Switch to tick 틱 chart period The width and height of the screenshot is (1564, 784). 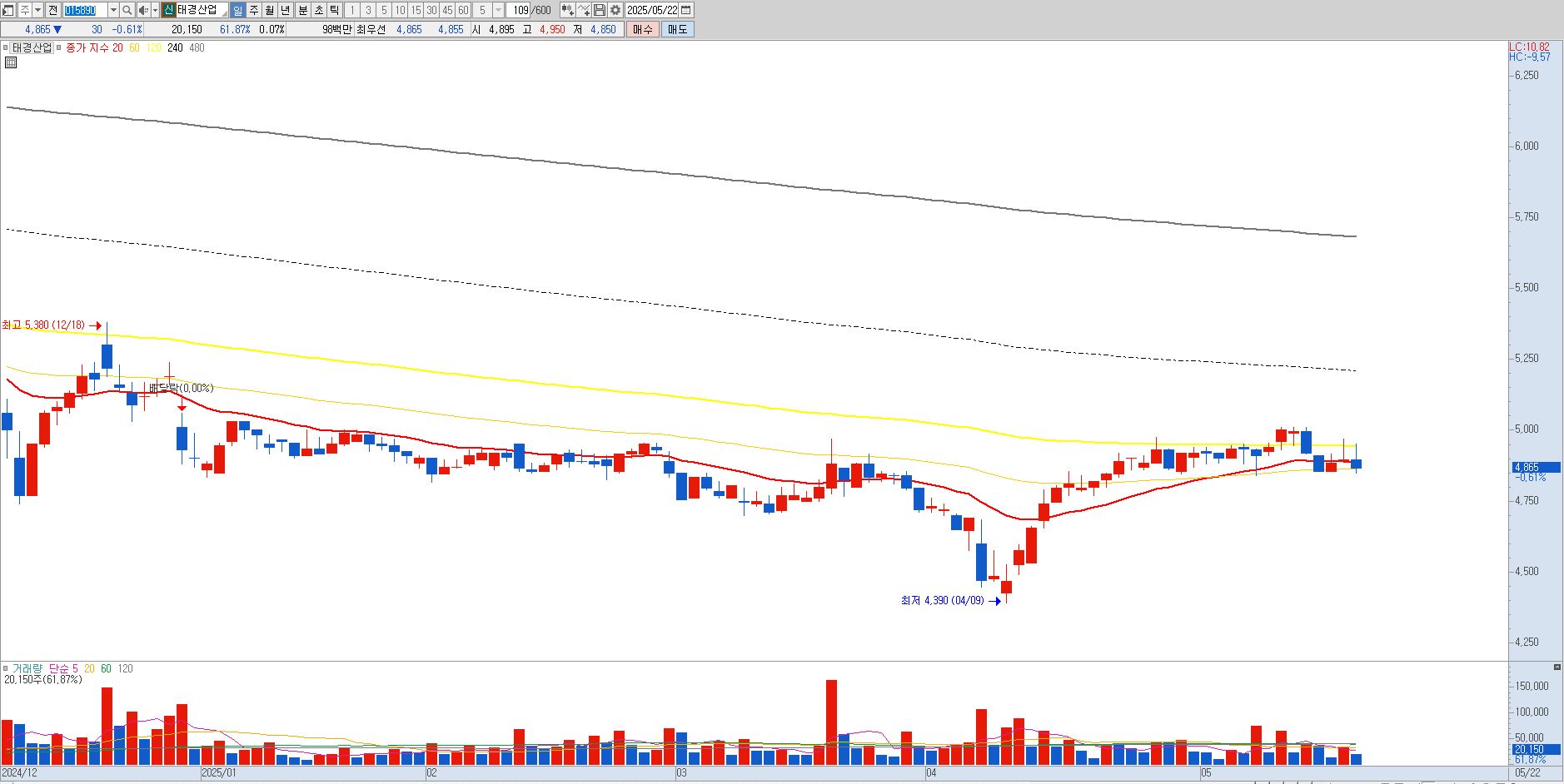tap(334, 10)
